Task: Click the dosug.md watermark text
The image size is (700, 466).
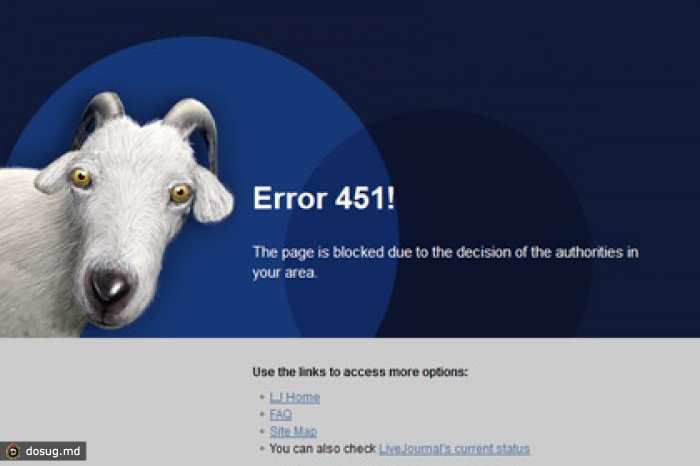Action: tap(53, 451)
